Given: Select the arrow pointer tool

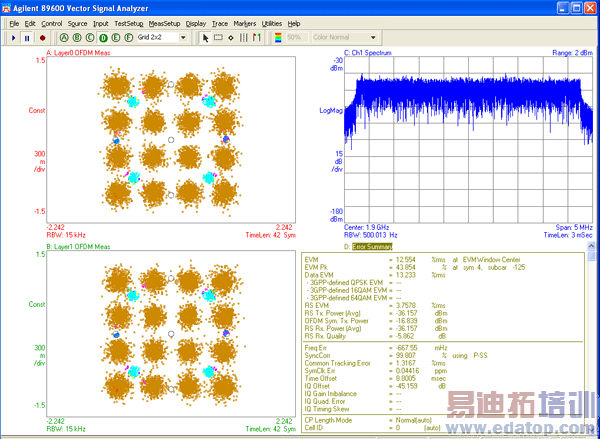Looking at the screenshot, I should [x=206, y=37].
